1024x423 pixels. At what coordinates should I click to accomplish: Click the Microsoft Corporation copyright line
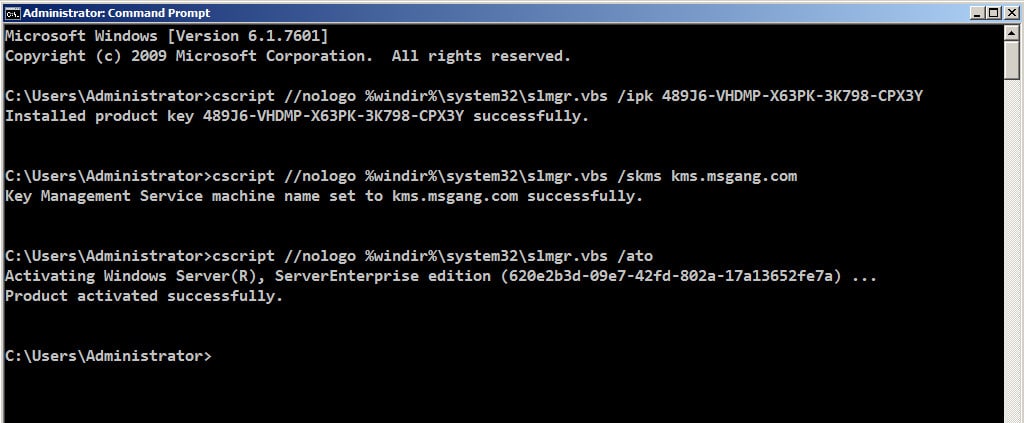point(288,56)
